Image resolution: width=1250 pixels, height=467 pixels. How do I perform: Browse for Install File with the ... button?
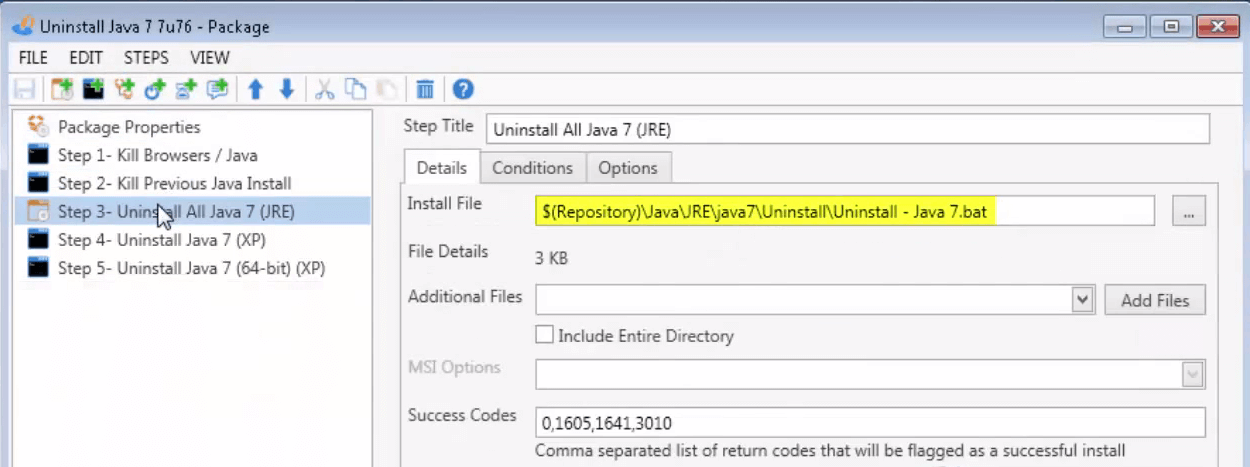(x=1189, y=211)
